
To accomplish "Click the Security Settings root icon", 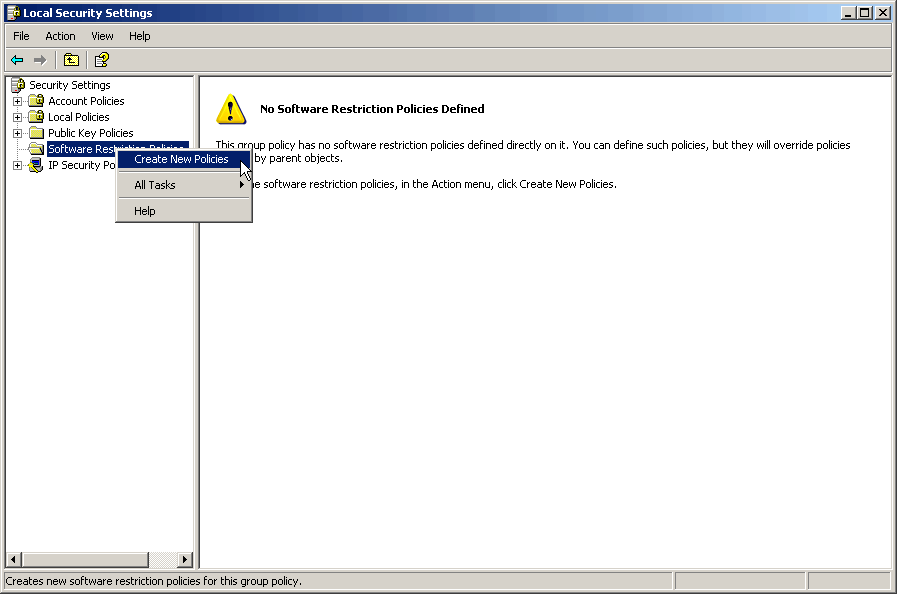I will click(x=18, y=85).
